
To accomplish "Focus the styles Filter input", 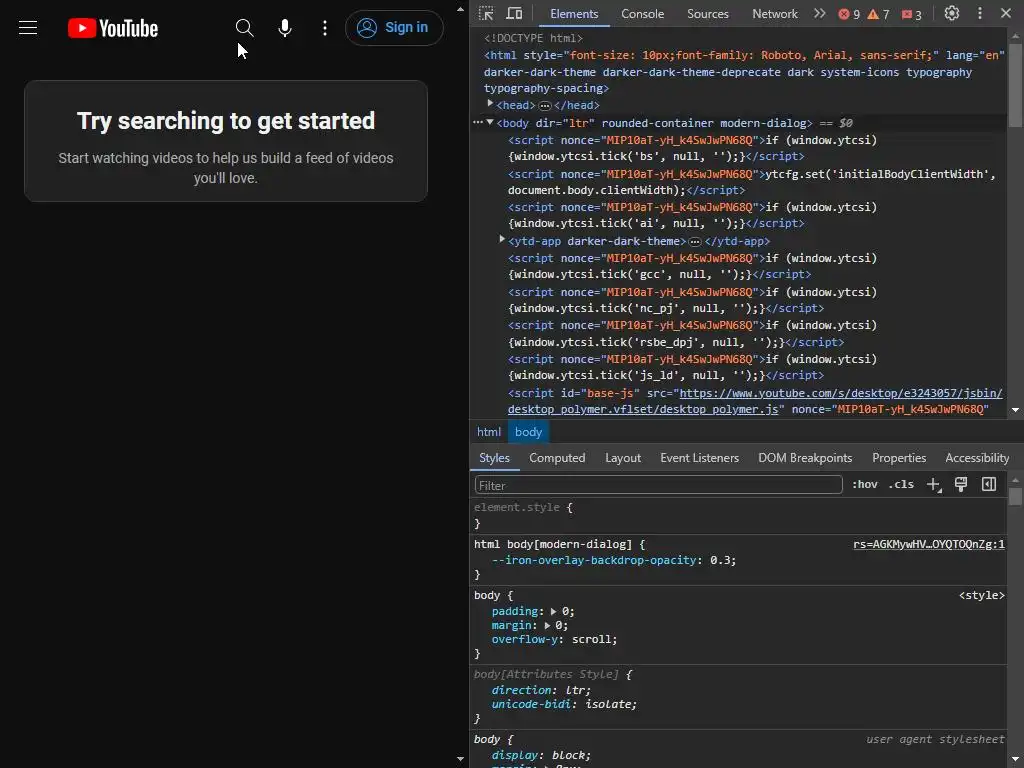I will point(658,485).
